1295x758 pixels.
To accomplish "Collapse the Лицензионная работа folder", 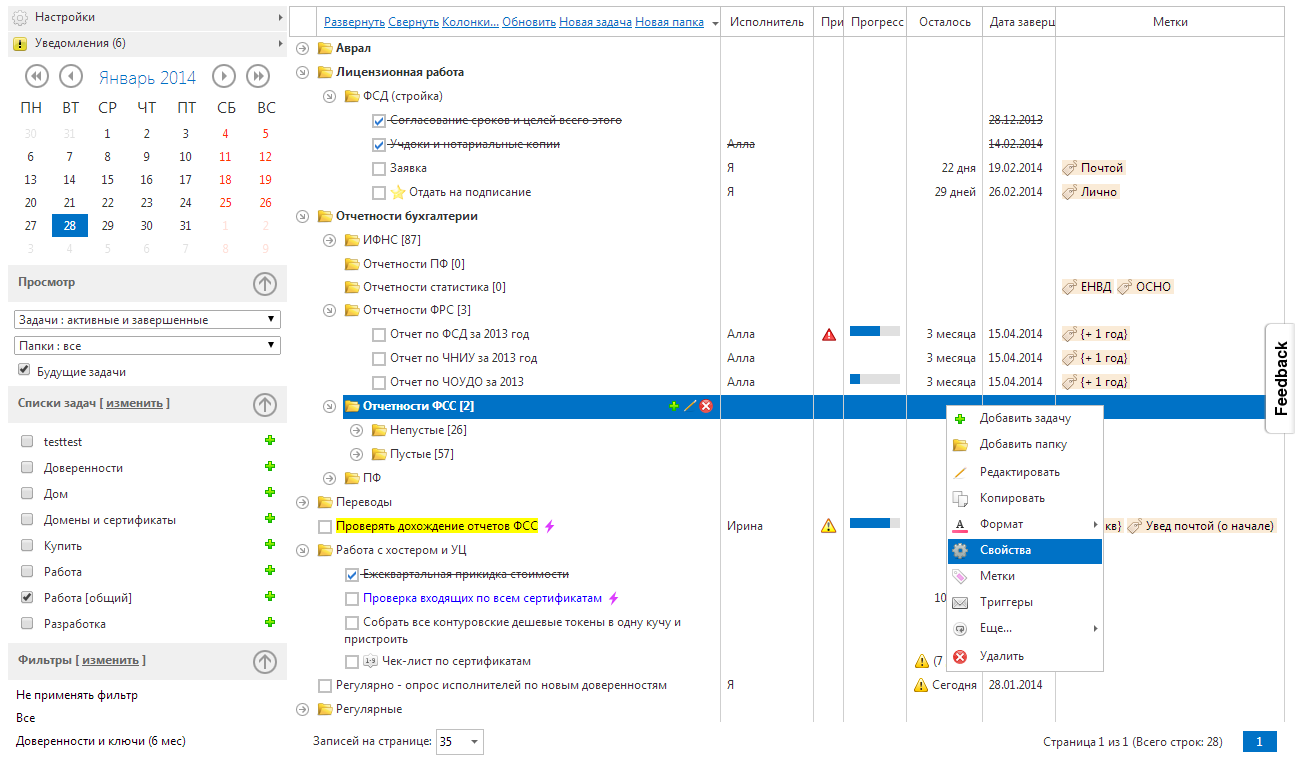I will coord(304,72).
